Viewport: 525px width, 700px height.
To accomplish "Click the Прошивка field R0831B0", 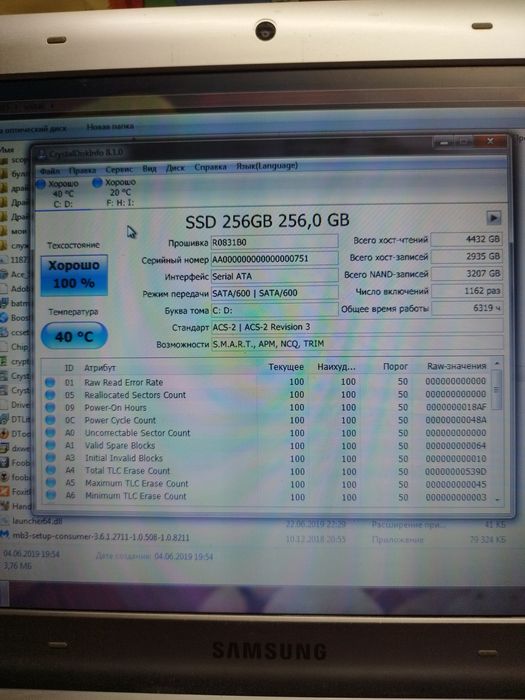I will [x=274, y=242].
